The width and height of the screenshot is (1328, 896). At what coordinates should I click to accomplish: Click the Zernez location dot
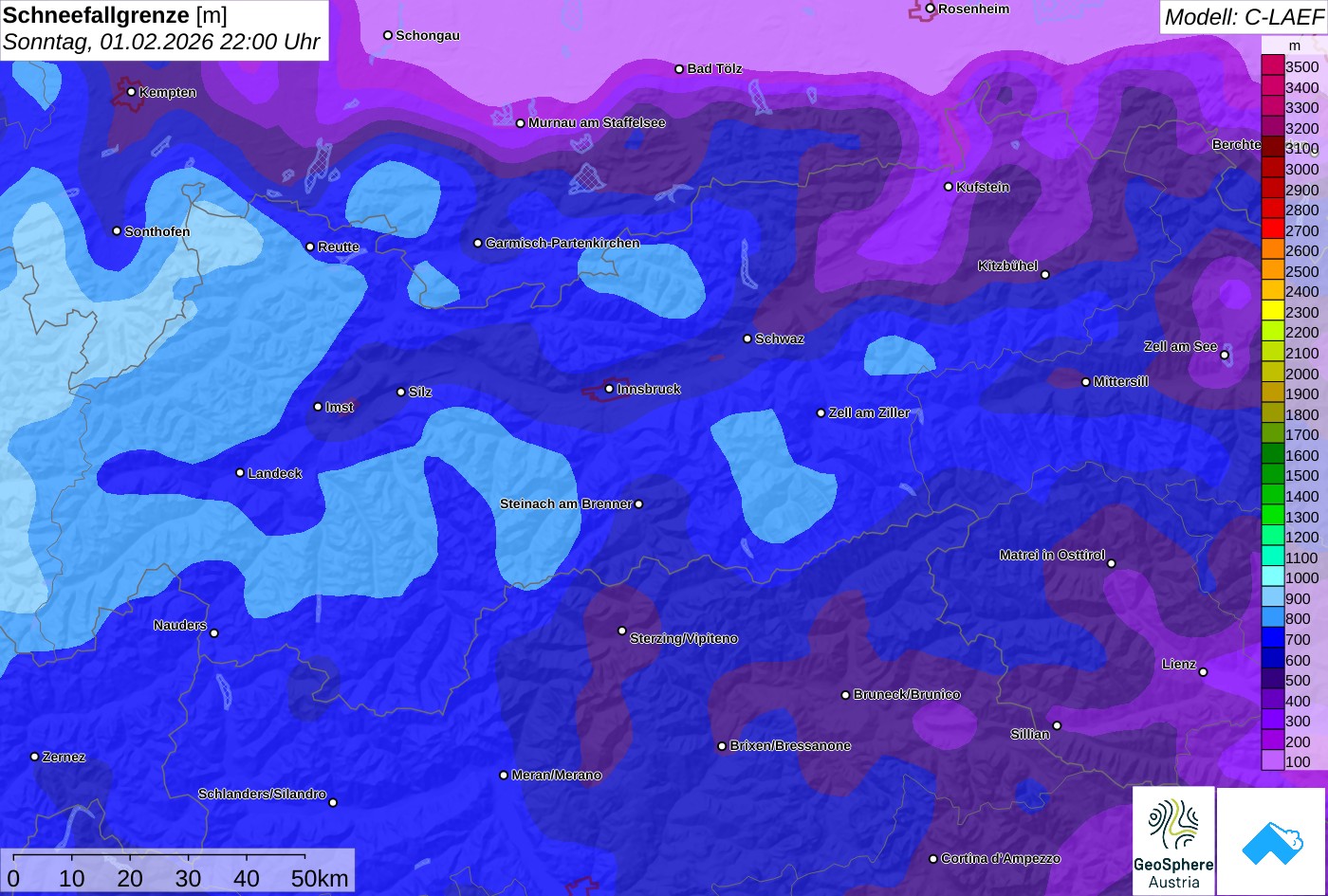[35, 757]
